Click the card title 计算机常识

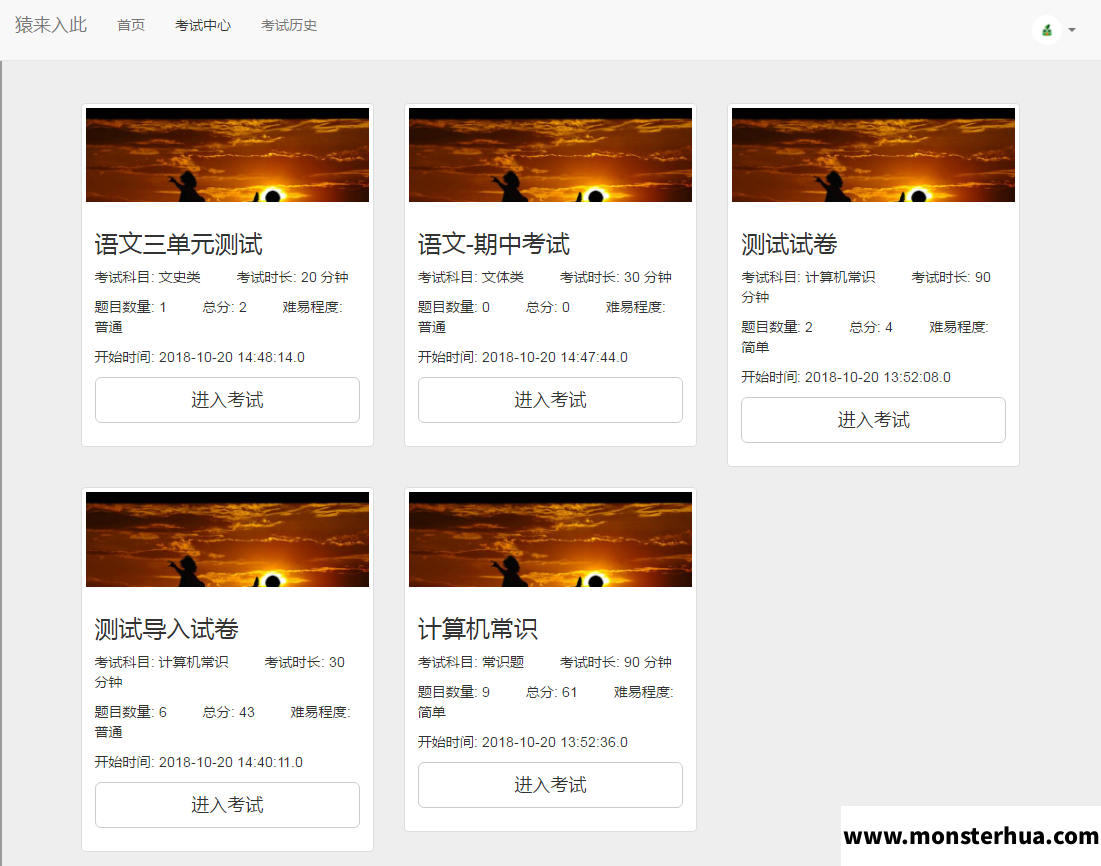(477, 629)
